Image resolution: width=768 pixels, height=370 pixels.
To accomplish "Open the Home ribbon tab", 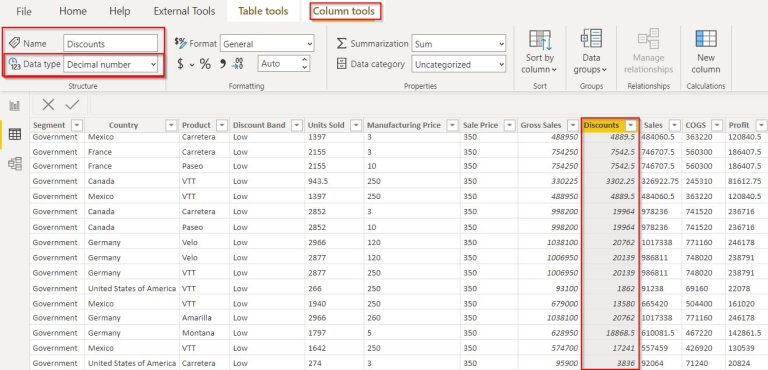I will (x=72, y=11).
